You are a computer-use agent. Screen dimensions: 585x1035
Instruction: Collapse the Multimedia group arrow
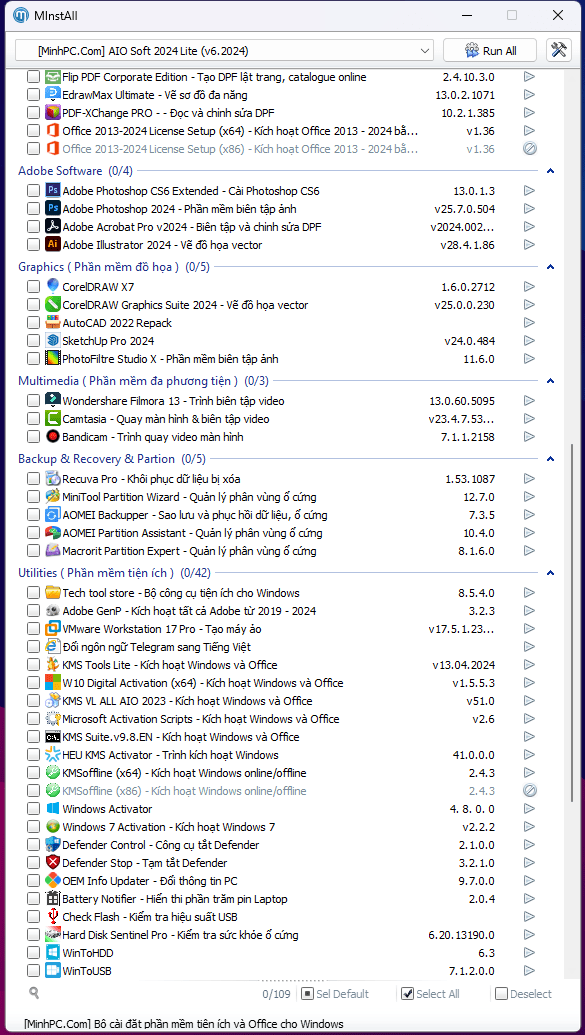click(551, 381)
